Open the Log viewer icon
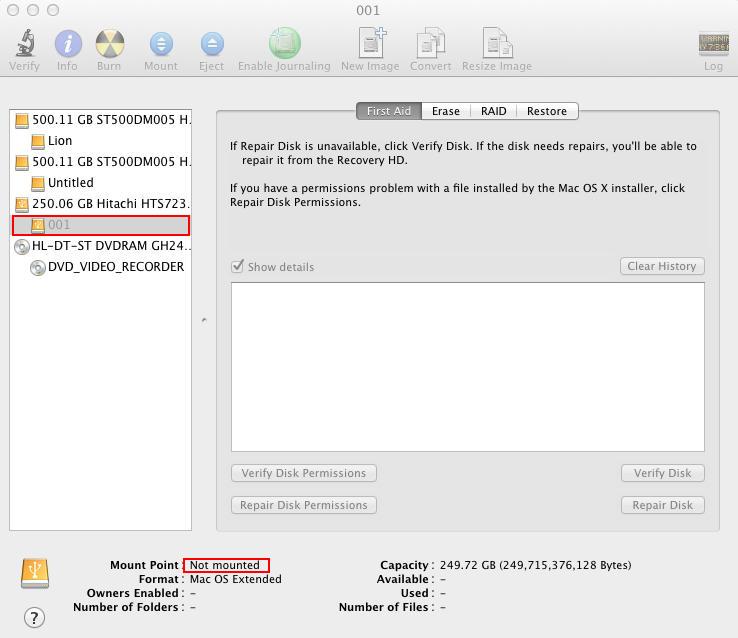The image size is (738, 638). (x=713, y=44)
